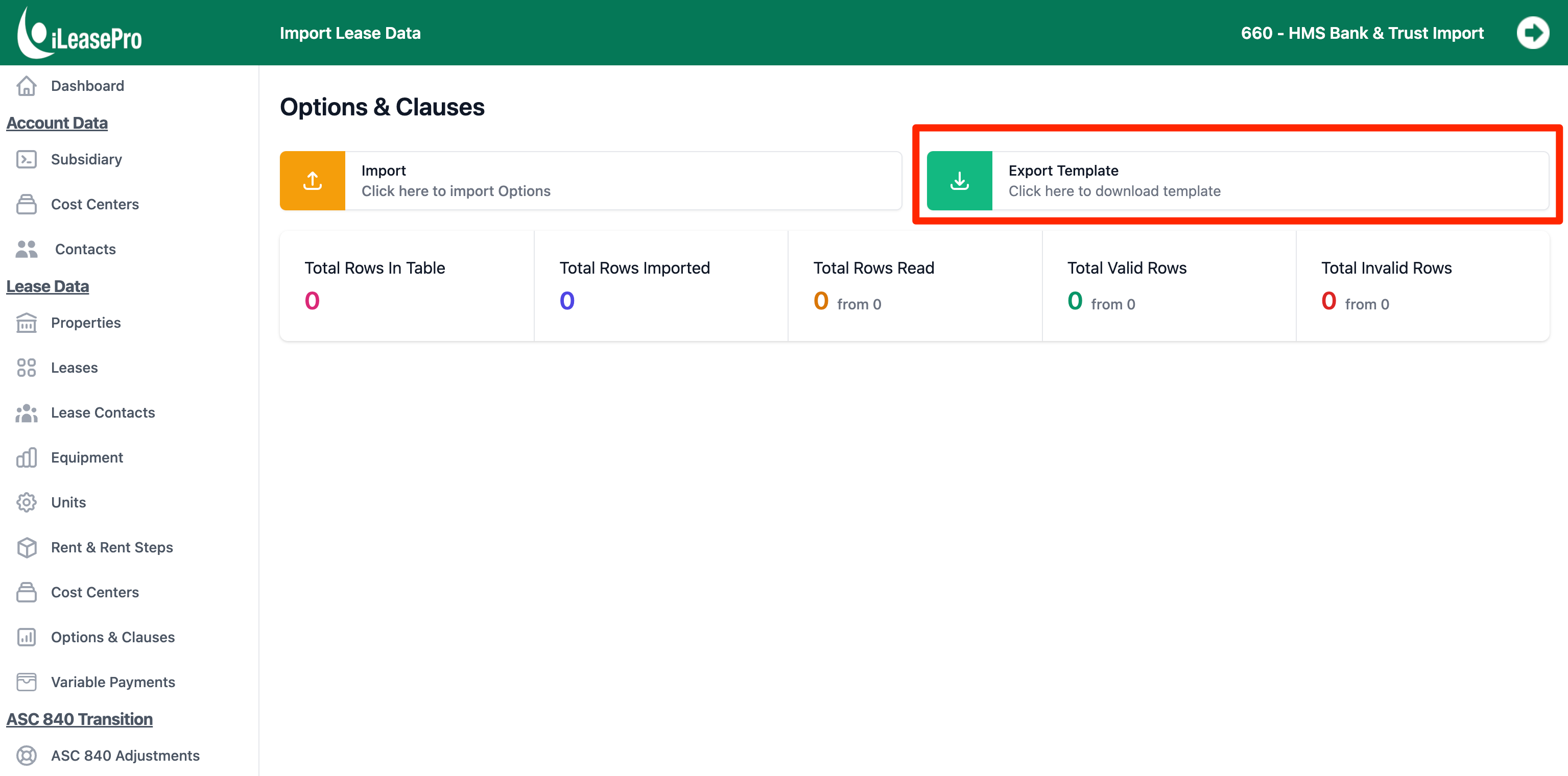Viewport: 1568px width, 776px height.
Task: Go to Lease Contacts page
Action: pos(103,413)
